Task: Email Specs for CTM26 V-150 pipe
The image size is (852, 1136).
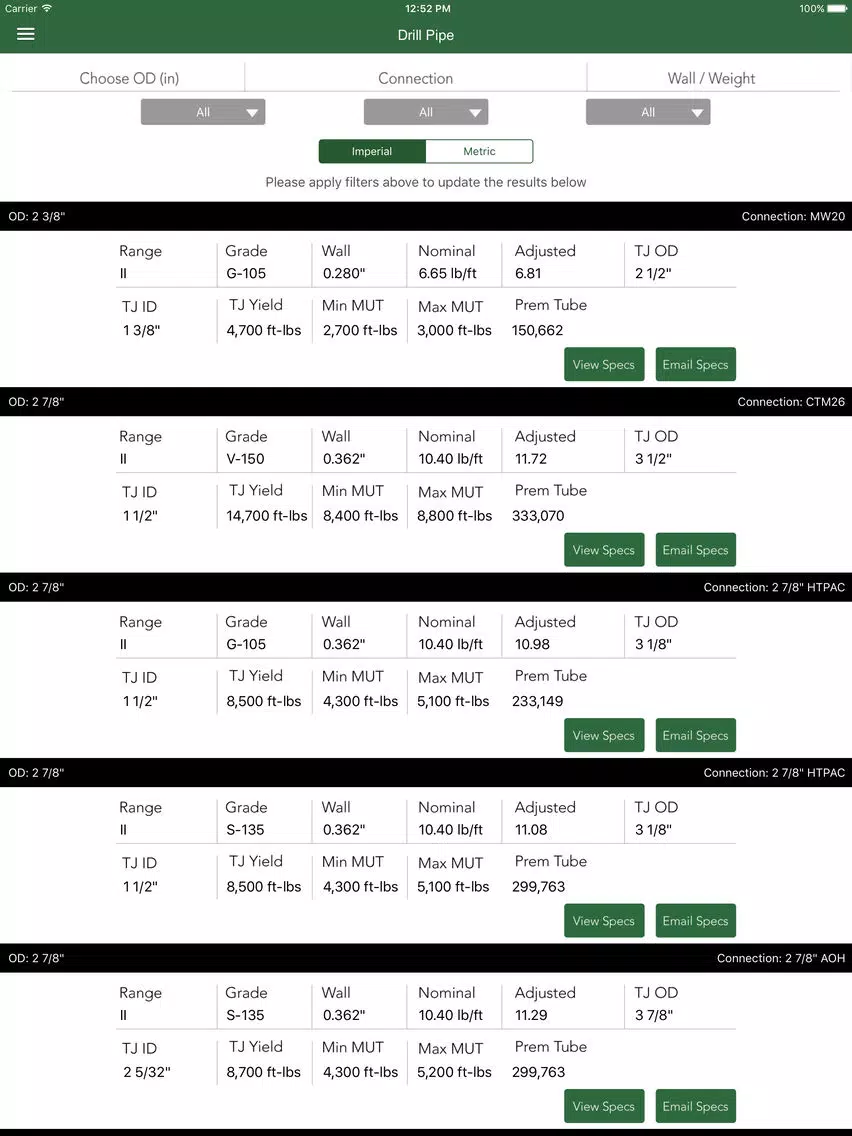Action: (x=696, y=550)
